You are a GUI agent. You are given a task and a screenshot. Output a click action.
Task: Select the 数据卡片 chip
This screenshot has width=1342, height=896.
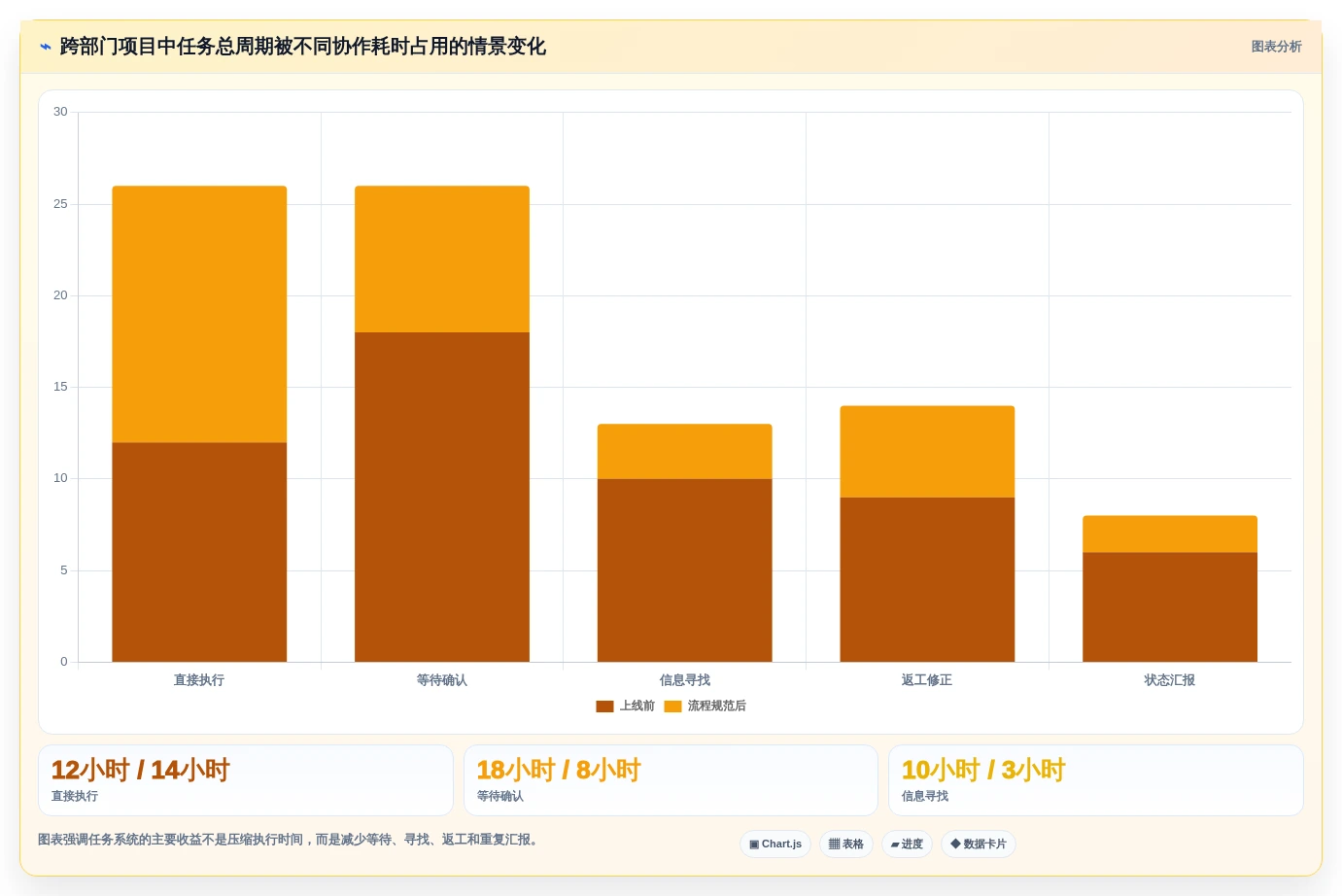(979, 844)
